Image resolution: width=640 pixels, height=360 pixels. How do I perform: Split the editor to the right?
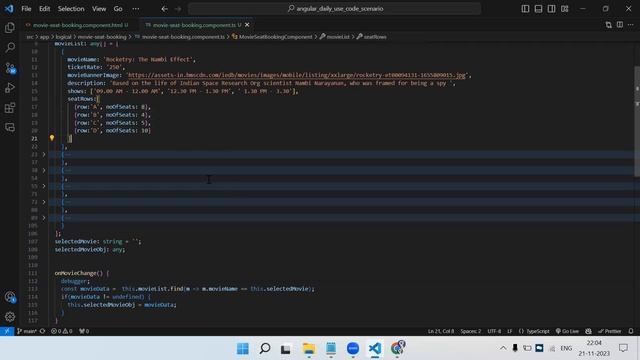pyautogui.click(x=620, y=25)
